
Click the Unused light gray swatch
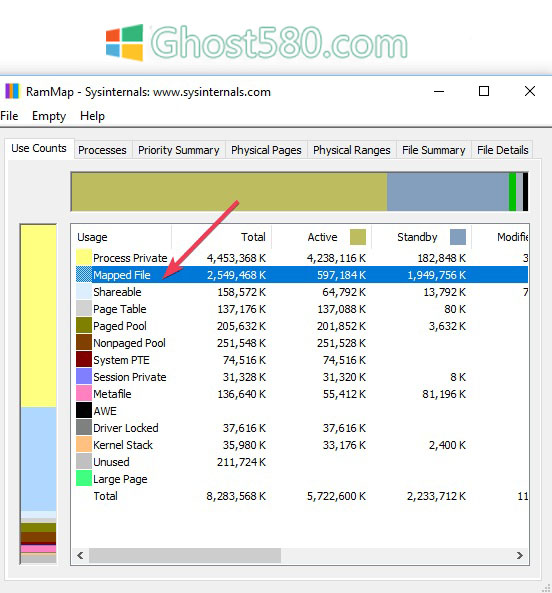84,462
